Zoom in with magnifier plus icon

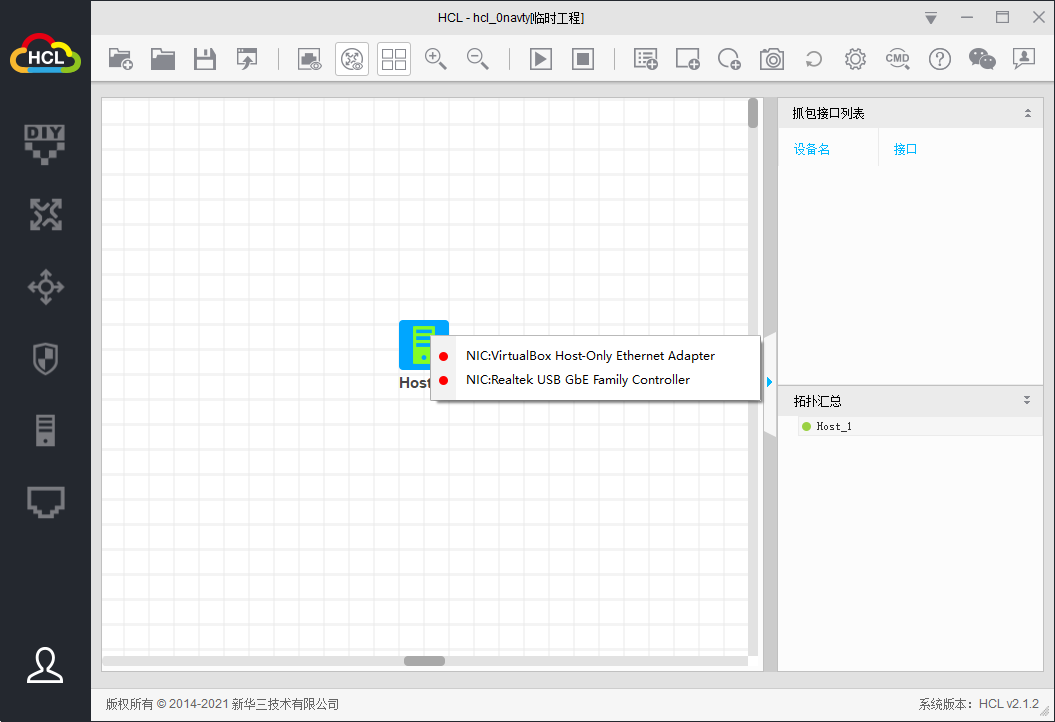[x=436, y=59]
